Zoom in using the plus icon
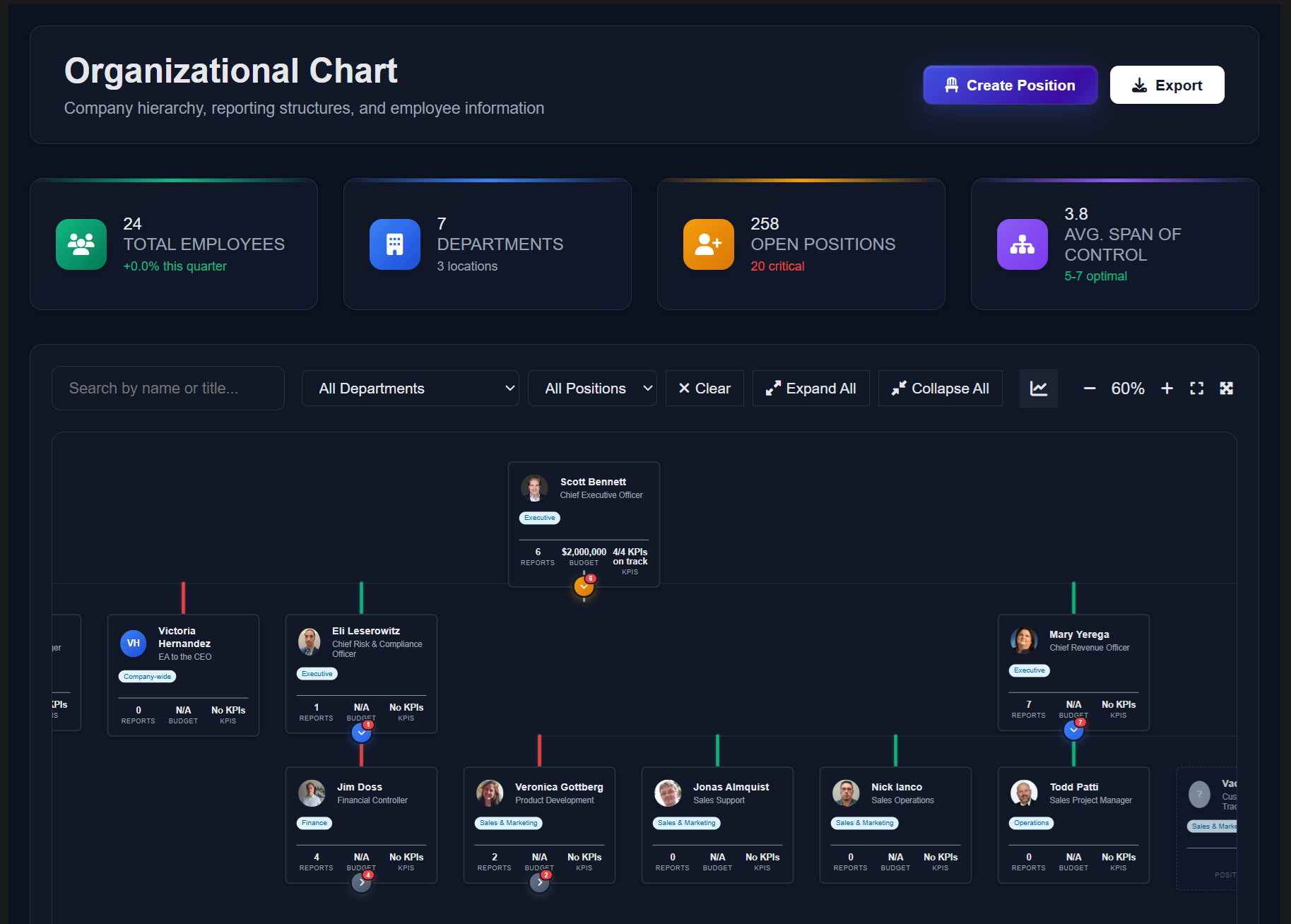This screenshot has width=1291, height=924. (x=1167, y=388)
